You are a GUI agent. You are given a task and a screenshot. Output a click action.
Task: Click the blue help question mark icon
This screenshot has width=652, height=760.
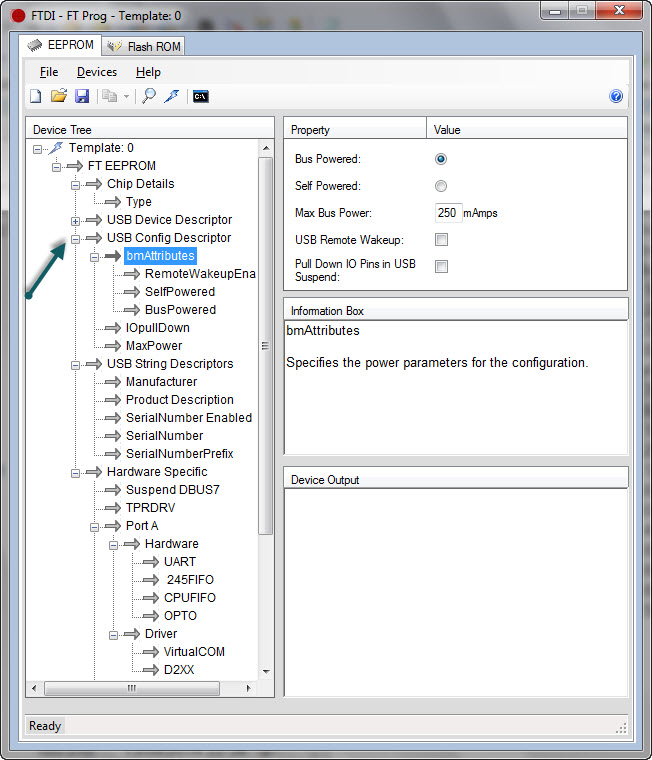point(616,96)
